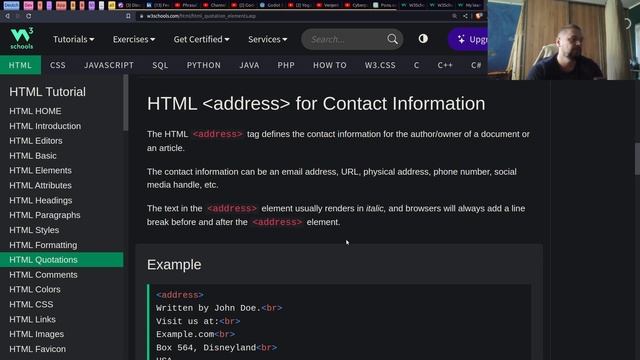Click the sparkle Upgrade button

coord(469,39)
